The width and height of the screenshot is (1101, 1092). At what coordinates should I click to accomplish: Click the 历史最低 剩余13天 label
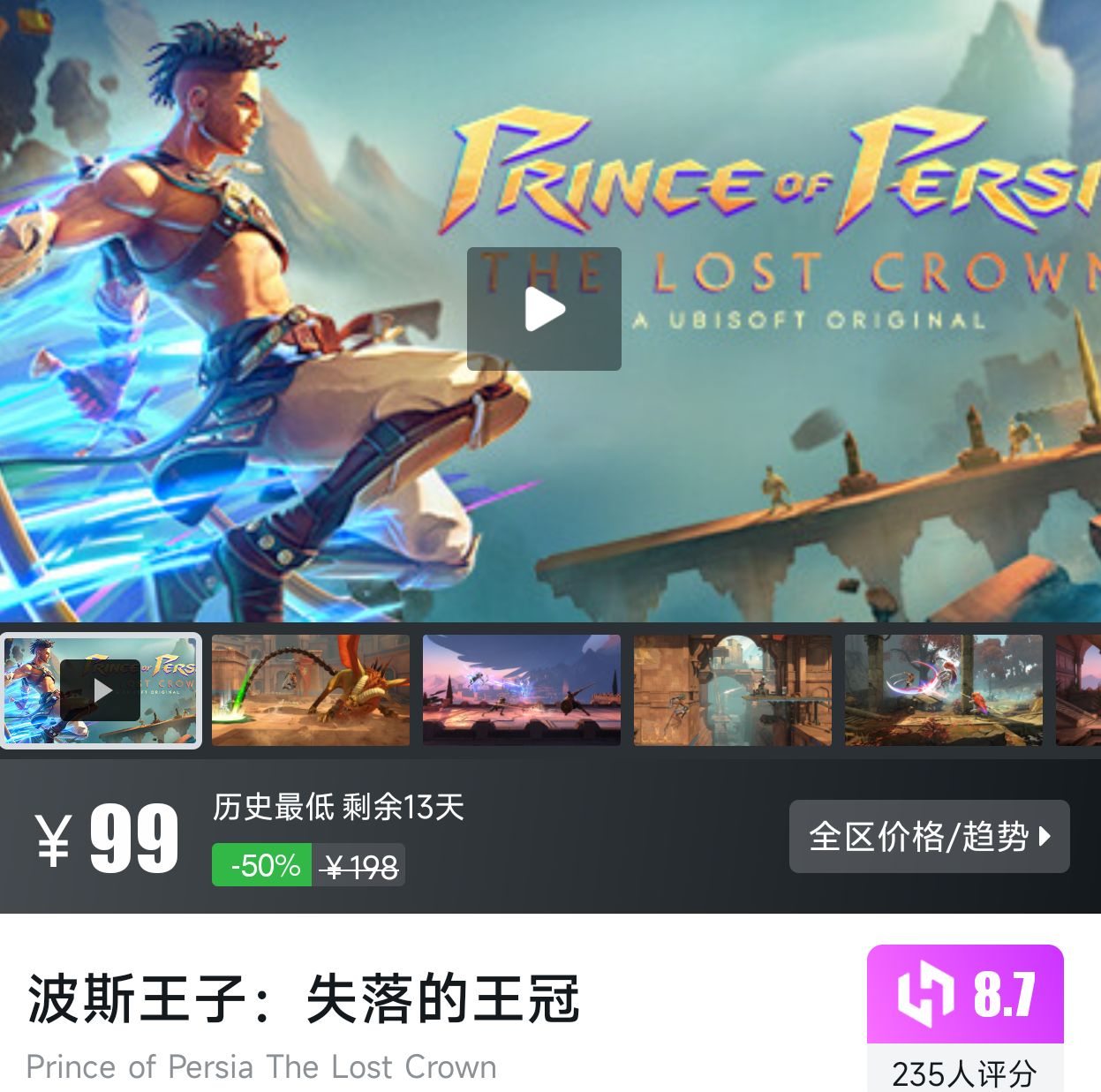[x=338, y=806]
